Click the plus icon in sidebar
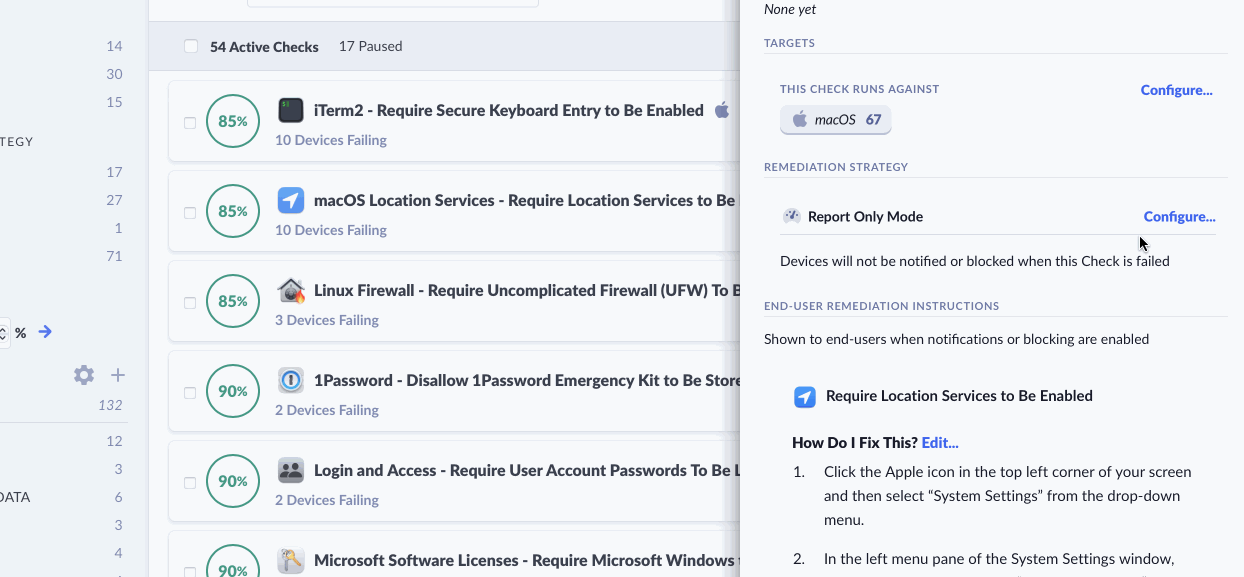Screen dimensions: 1244x577 118,375
